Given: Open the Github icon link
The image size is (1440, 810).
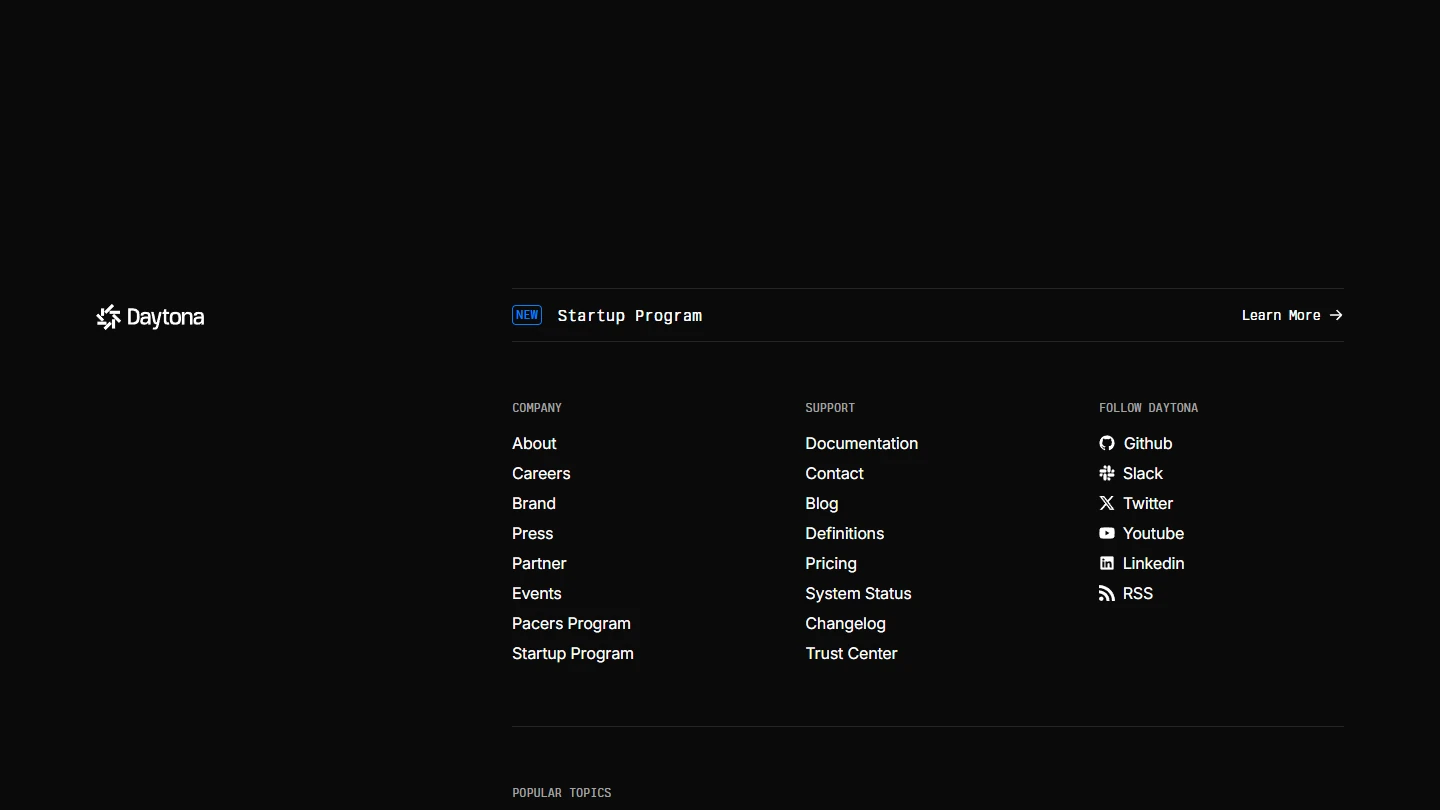Looking at the screenshot, I should pos(1107,443).
